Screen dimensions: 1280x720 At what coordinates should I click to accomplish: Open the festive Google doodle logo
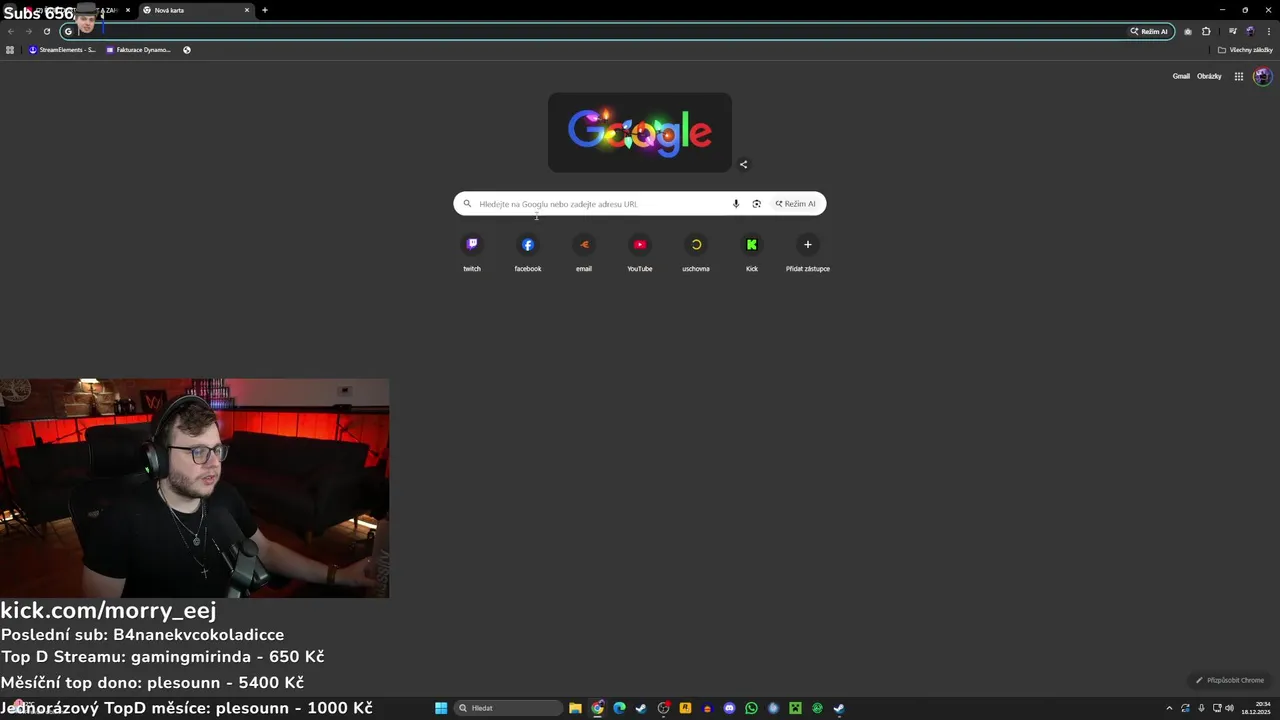tap(640, 132)
